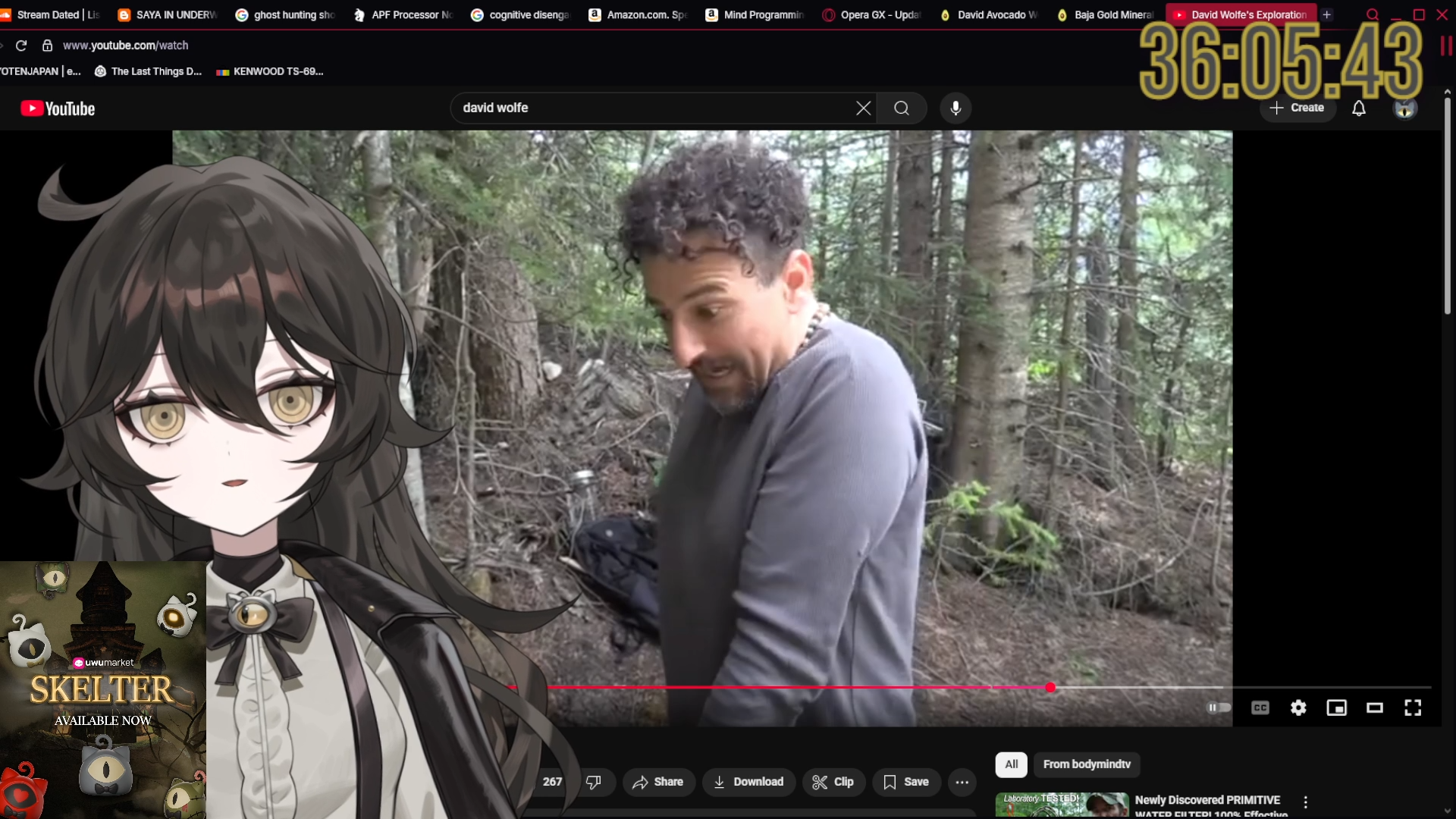Screen dimensions: 1456x819
Task: Toggle the autoplay switch
Action: [1219, 708]
